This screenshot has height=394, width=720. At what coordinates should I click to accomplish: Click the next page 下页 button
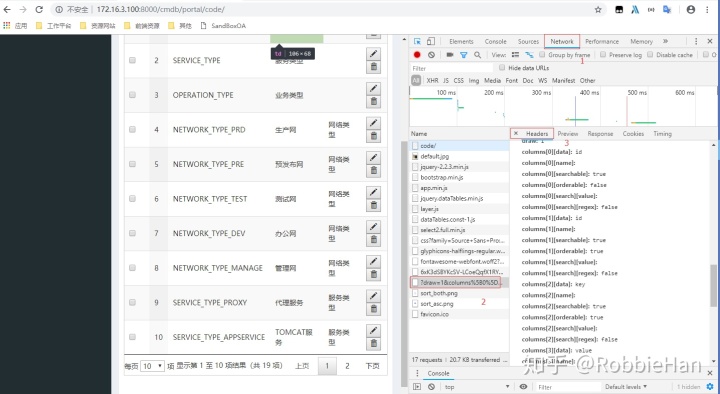tap(372, 366)
